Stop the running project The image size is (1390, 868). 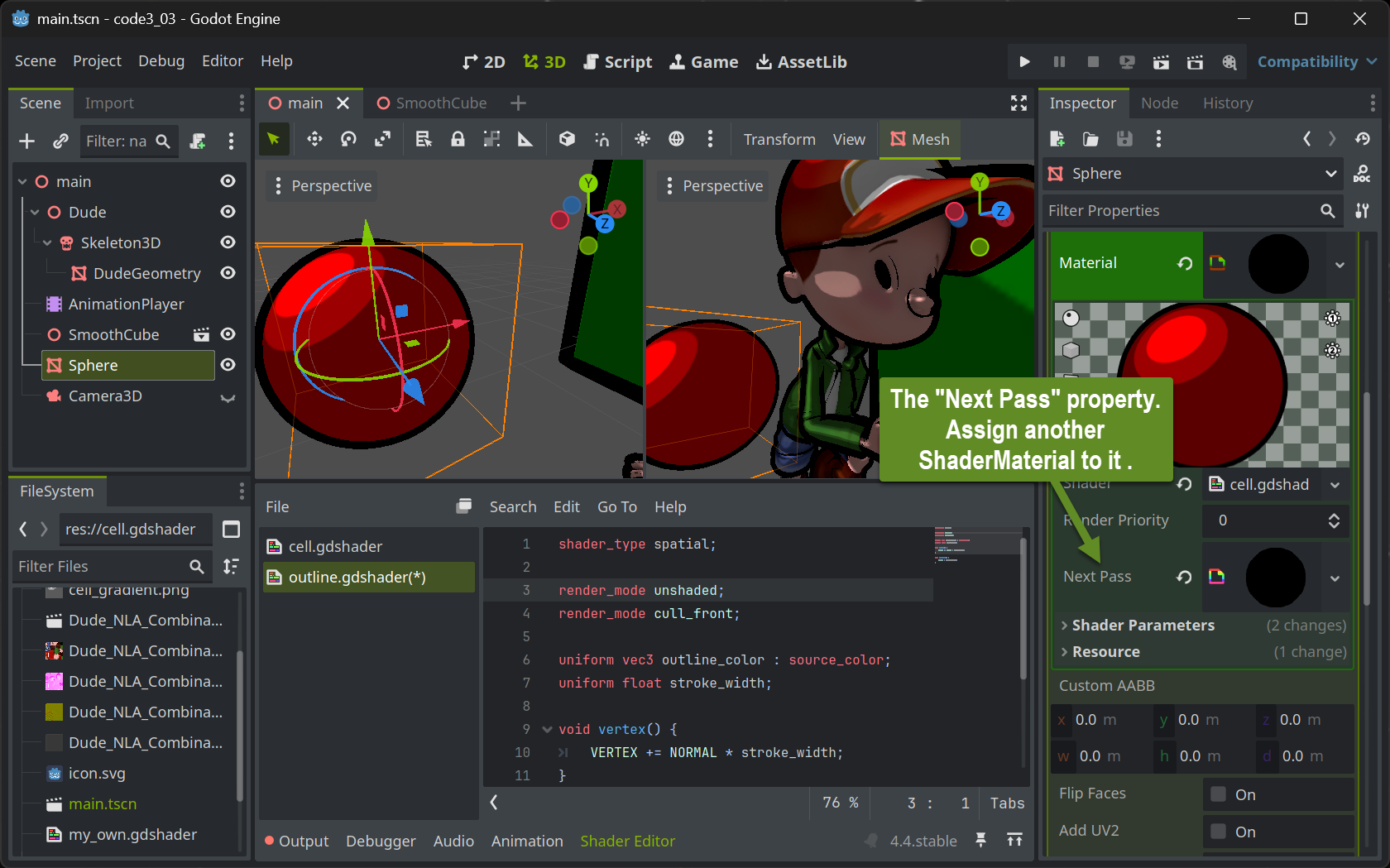coord(1093,62)
